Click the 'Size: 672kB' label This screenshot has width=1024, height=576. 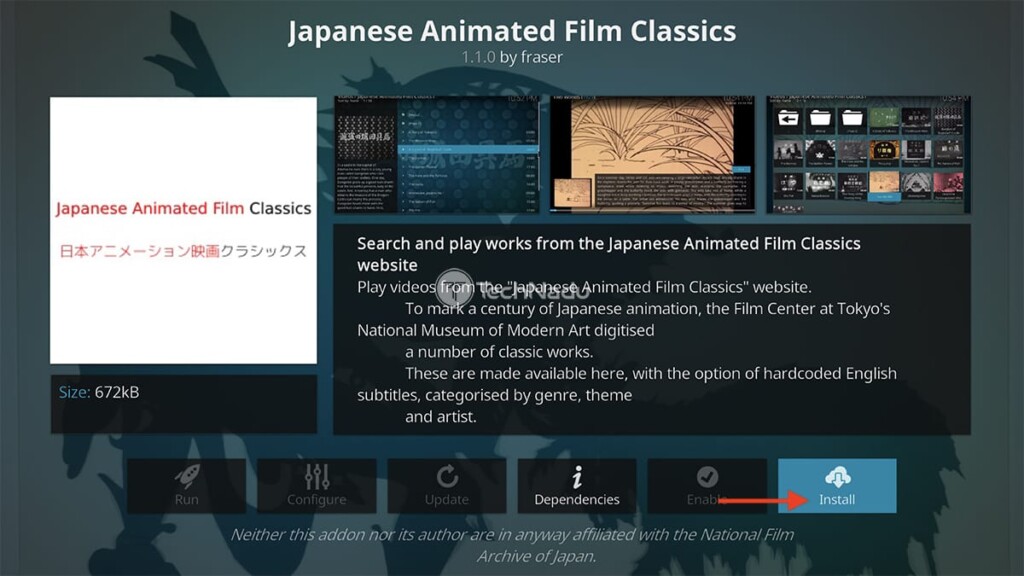99,392
